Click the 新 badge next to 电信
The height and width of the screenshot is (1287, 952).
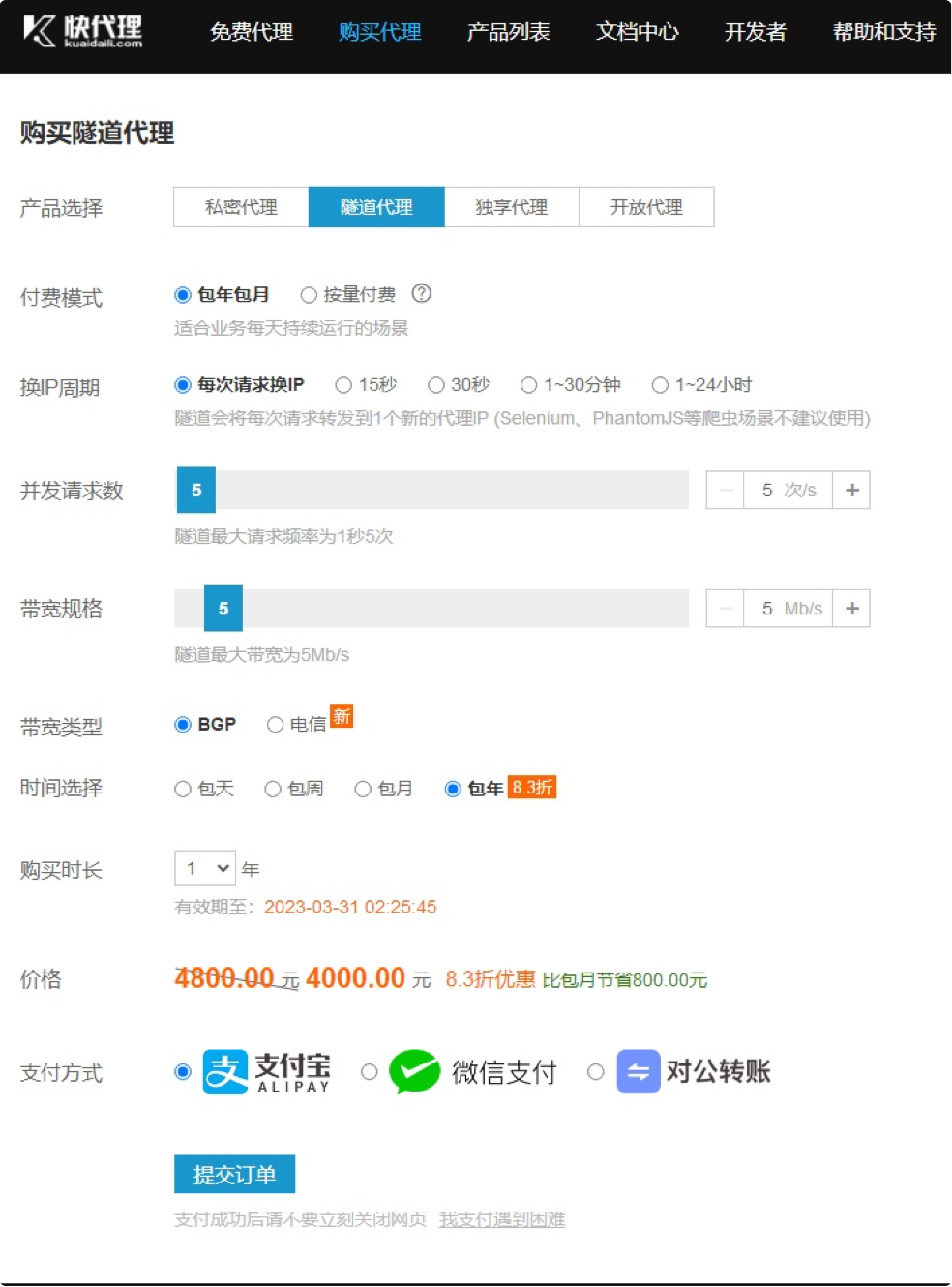pos(342,716)
